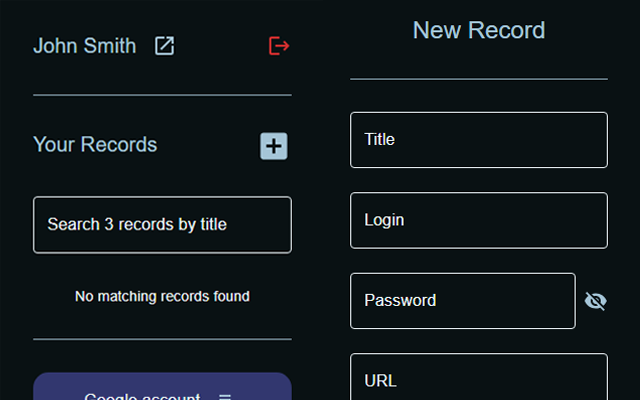Viewport: 640px width, 400px height.
Task: Click the red logout icon
Action: tap(279, 46)
